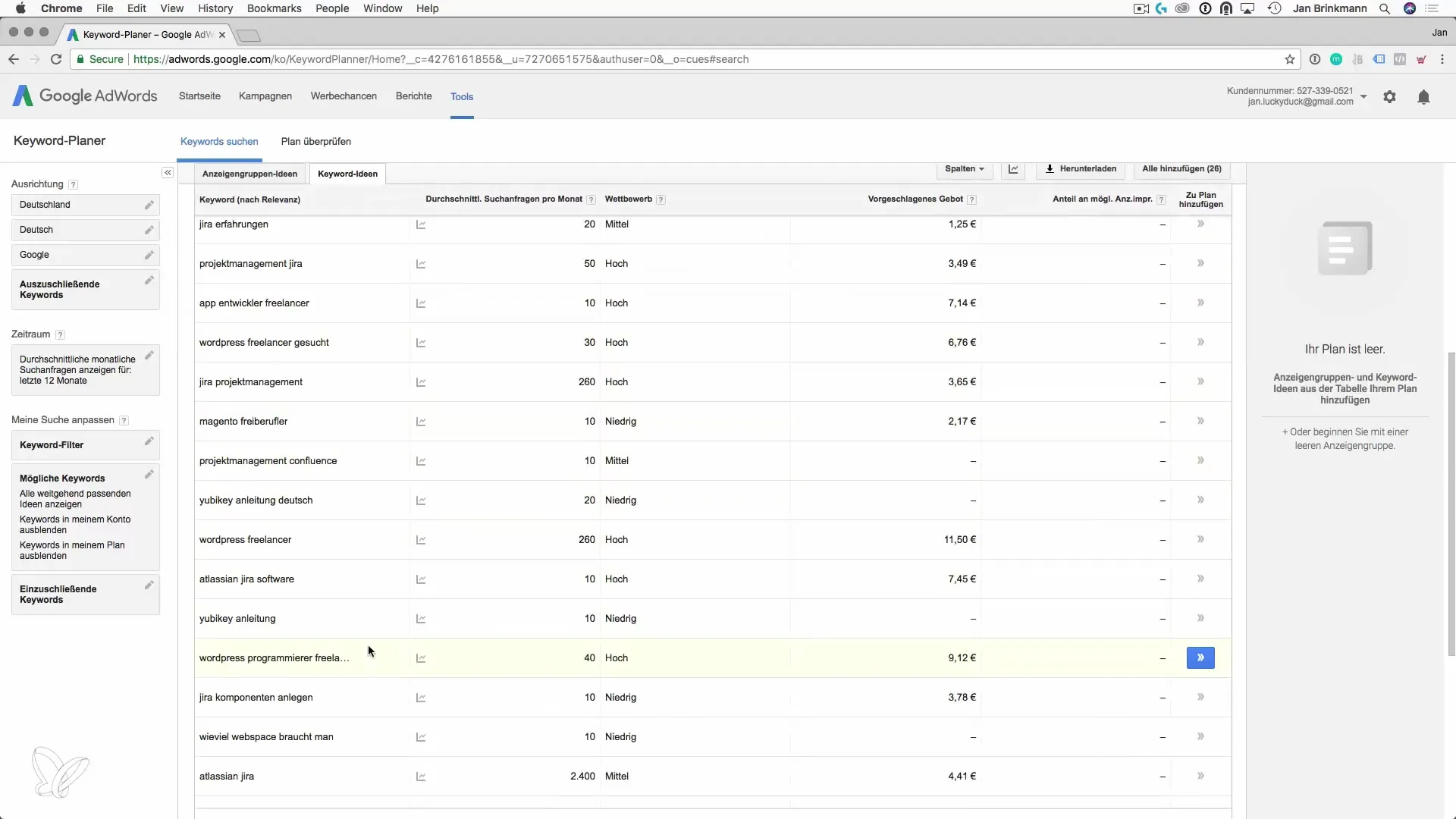Open help for Vorgeschlagenes Gebot column
Image resolution: width=1456 pixels, height=819 pixels.
coord(971,199)
